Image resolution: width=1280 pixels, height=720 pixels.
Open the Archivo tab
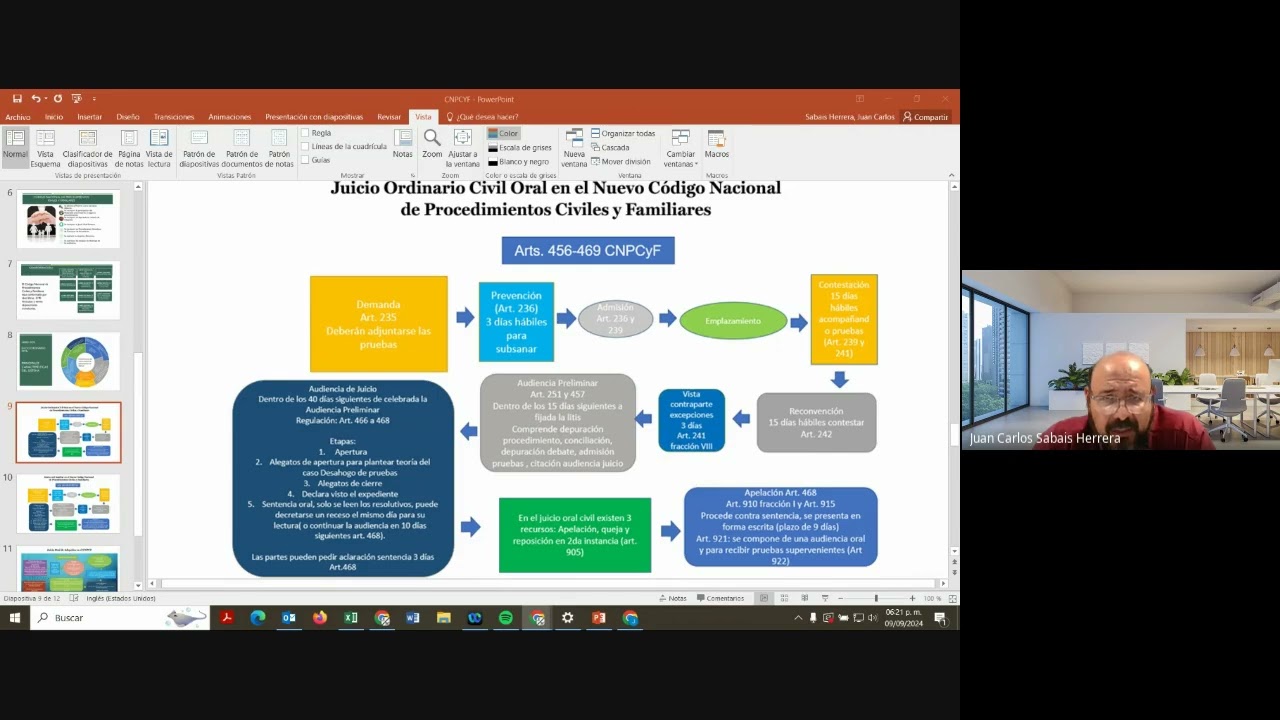pyautogui.click(x=18, y=117)
